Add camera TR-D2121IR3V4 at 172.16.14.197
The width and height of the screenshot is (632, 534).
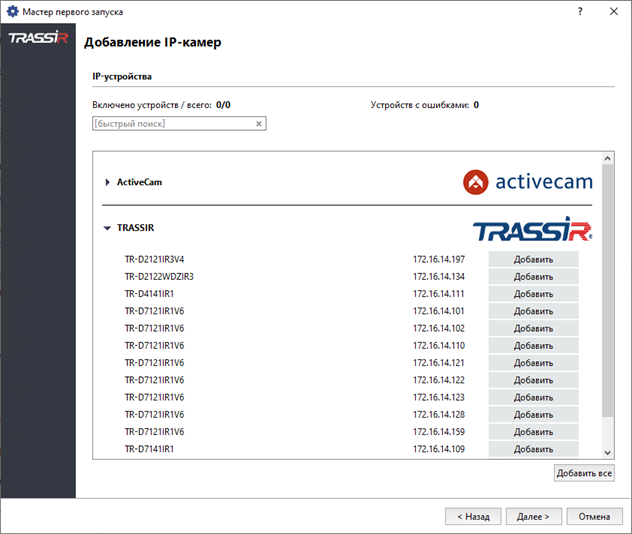(x=533, y=260)
